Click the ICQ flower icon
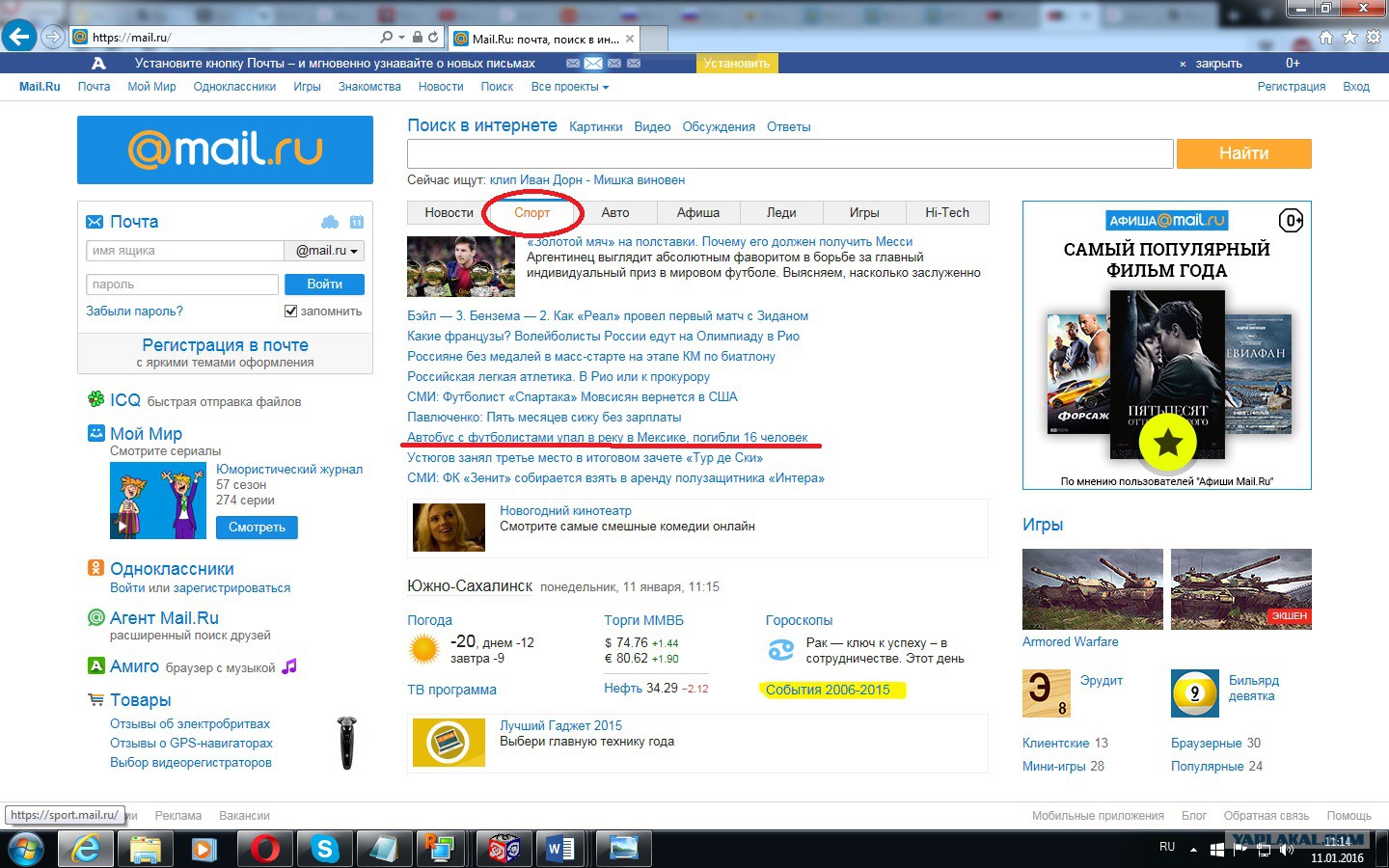Viewport: 1389px width, 868px height. pos(95,399)
